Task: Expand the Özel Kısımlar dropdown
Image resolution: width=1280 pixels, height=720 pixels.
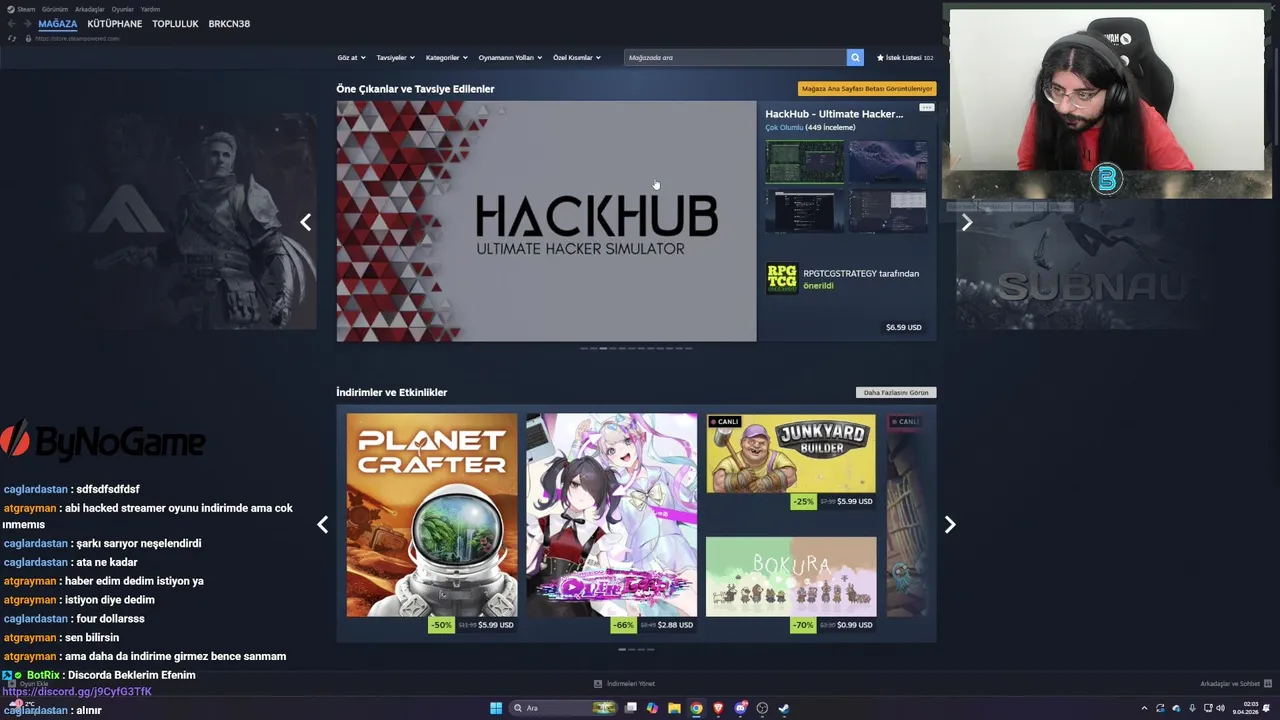Action: point(577,58)
